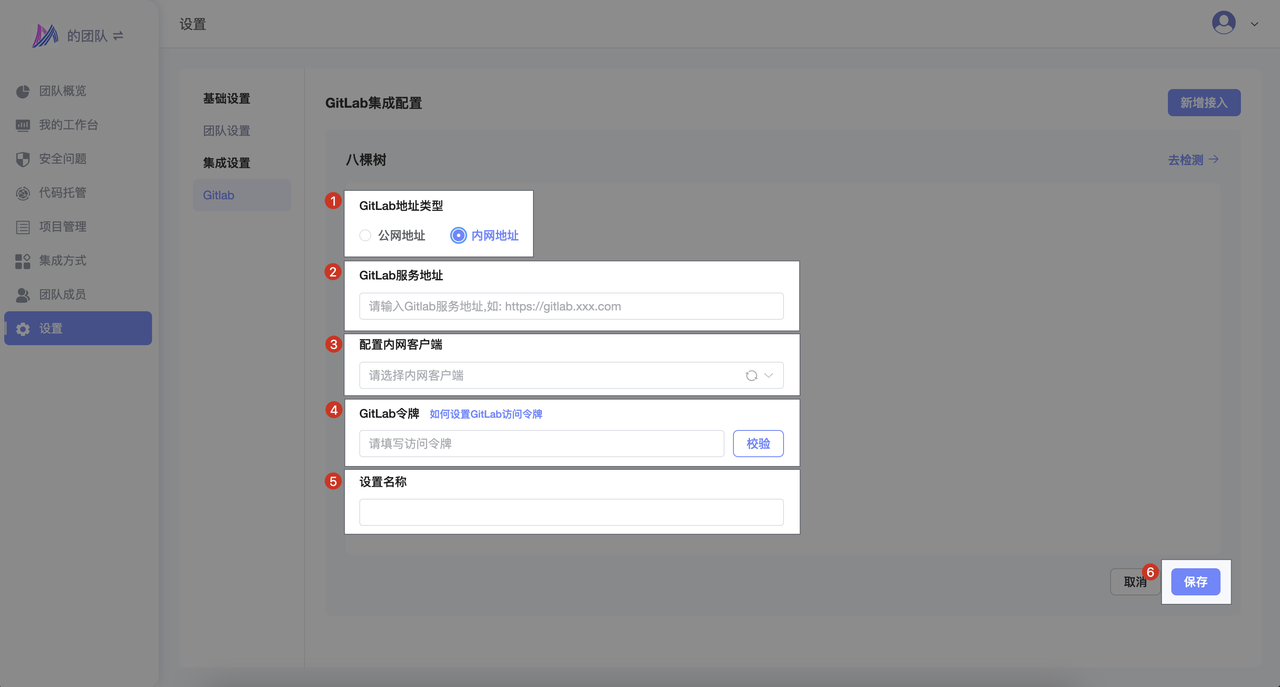Open 团队设置 in settings sidebar
1280x687 pixels.
pos(227,131)
